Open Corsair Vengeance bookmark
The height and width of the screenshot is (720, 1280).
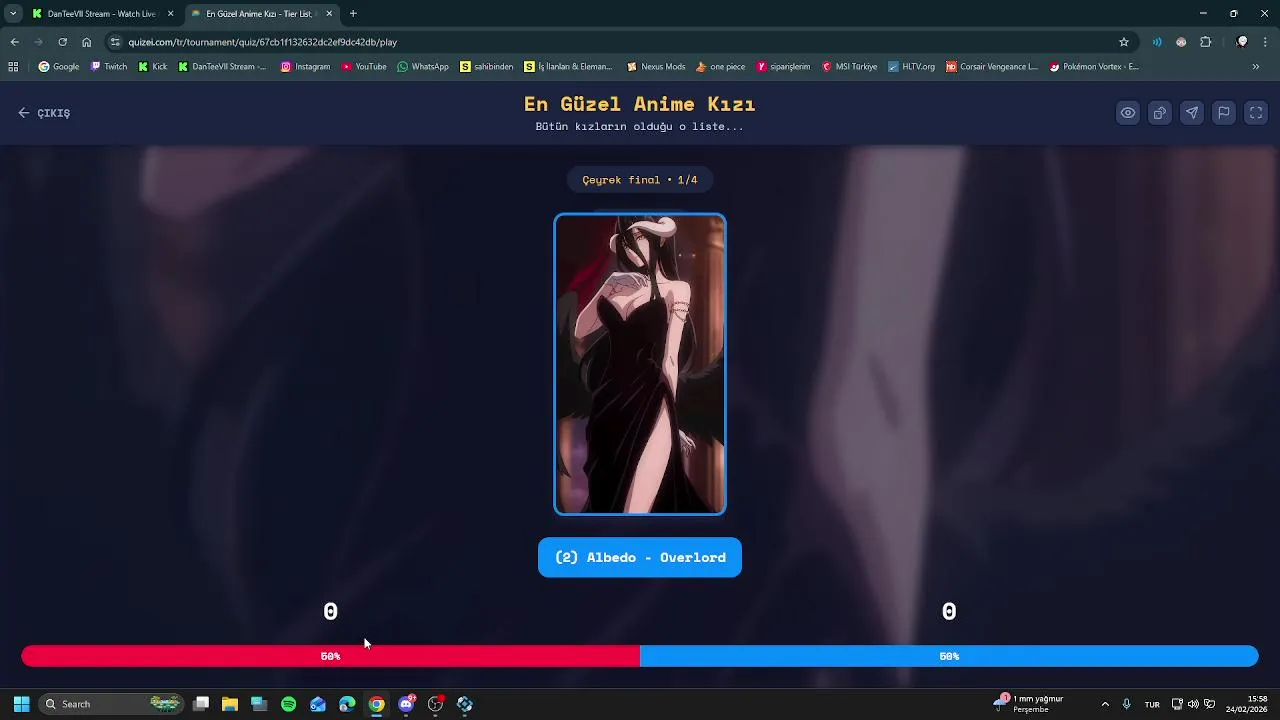[992, 67]
